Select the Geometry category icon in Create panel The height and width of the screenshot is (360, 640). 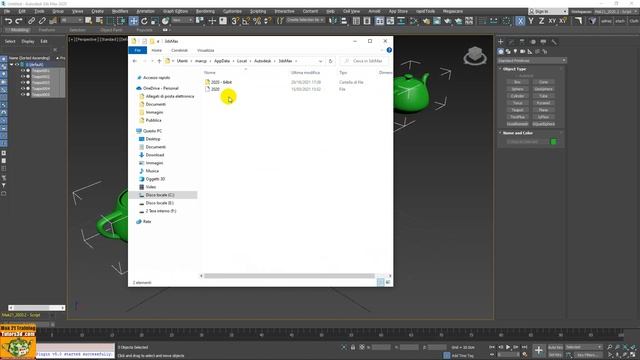coord(500,51)
